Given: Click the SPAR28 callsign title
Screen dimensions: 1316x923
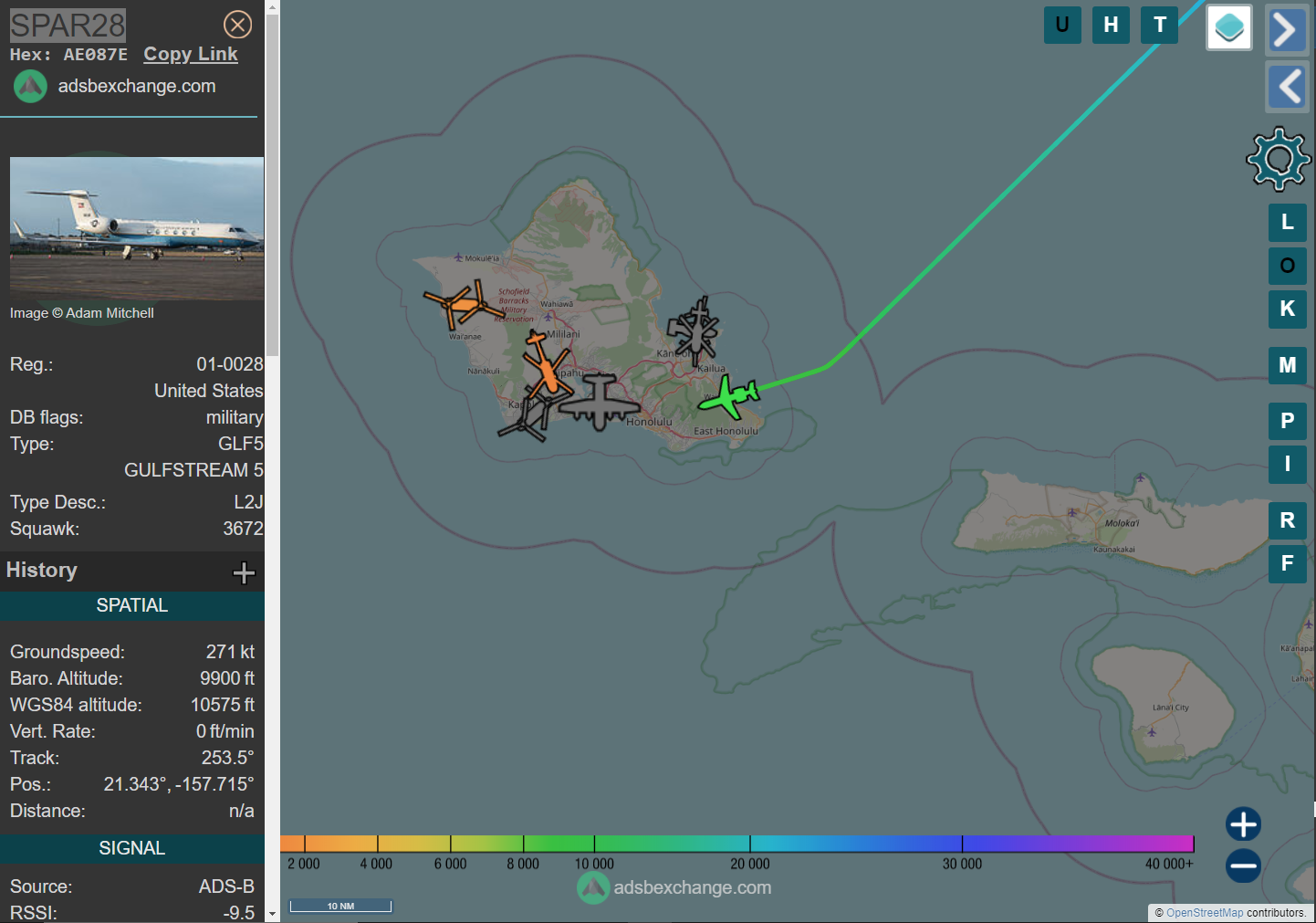Looking at the screenshot, I should pos(68,25).
